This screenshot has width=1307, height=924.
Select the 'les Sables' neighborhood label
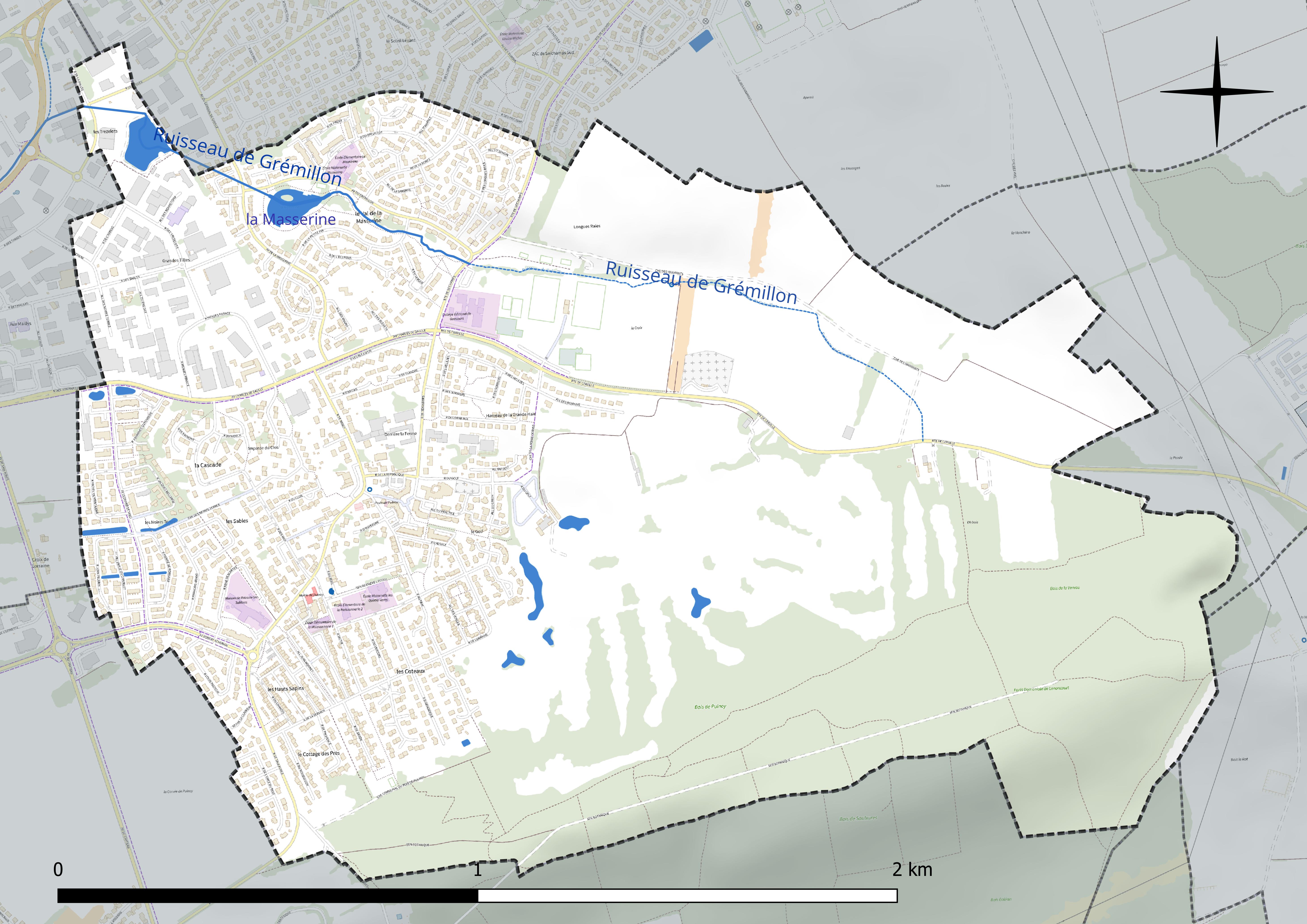coord(237,521)
